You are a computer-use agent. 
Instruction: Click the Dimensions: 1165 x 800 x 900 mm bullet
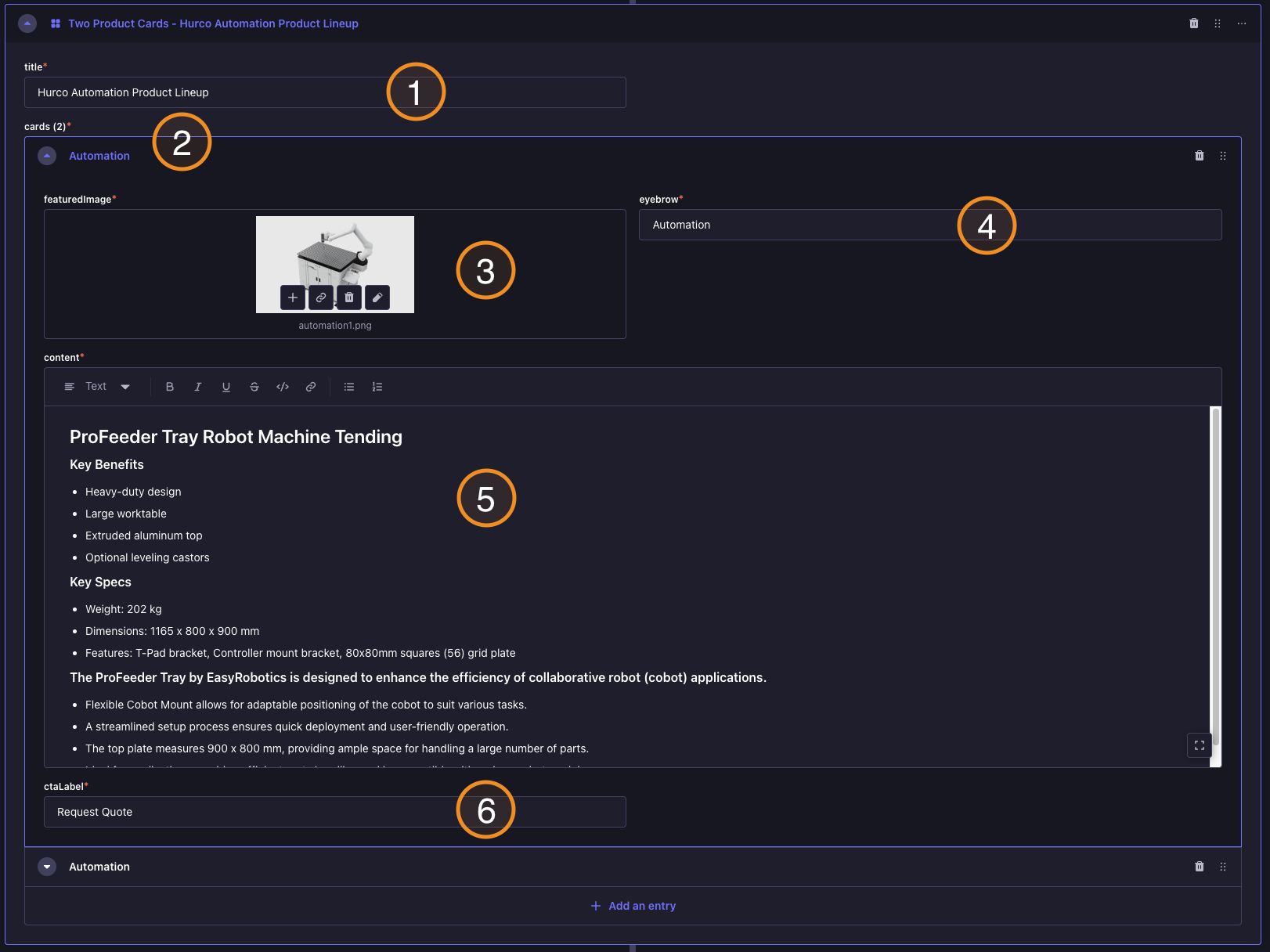coord(172,631)
